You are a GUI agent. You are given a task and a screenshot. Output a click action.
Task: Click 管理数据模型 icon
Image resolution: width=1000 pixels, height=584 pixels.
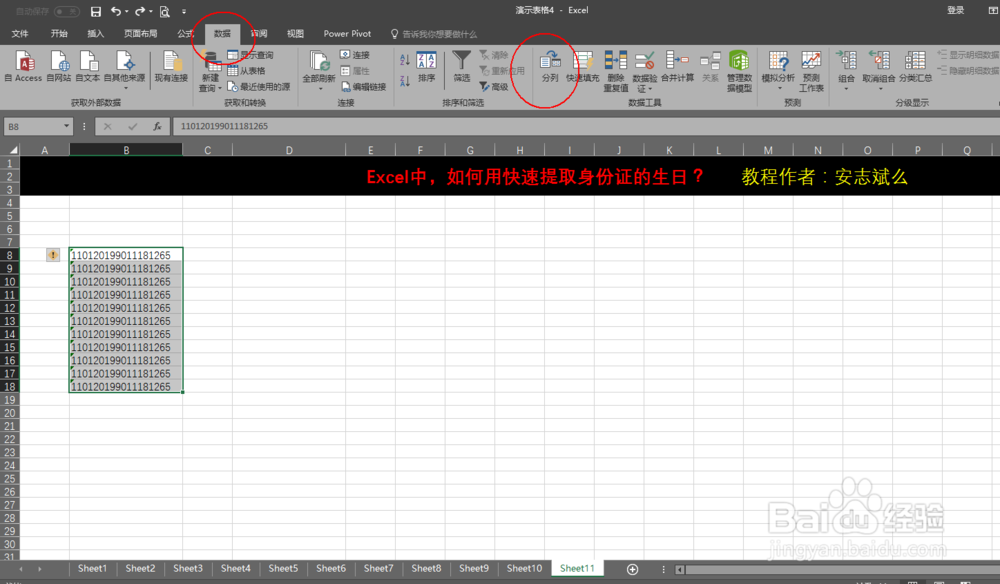739,71
